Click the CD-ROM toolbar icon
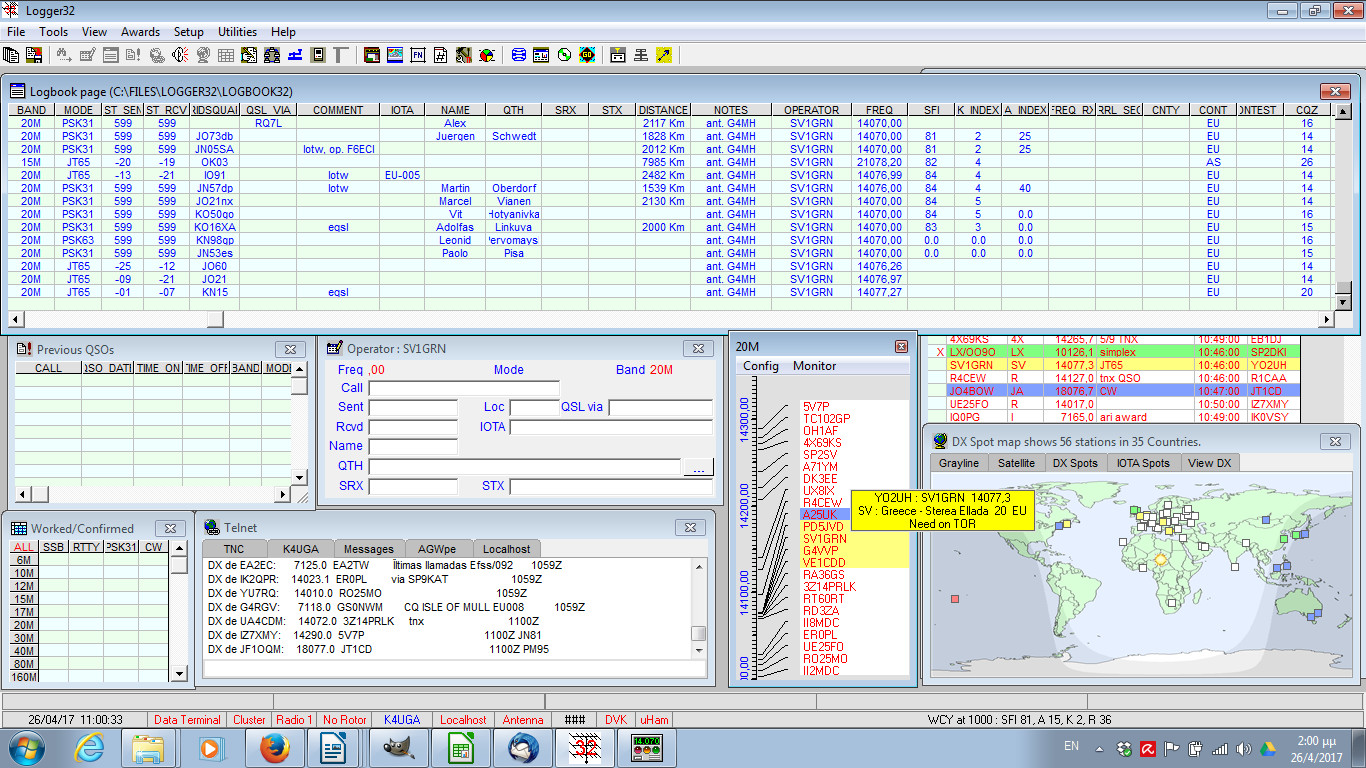This screenshot has height=768, width=1366. (x=564, y=55)
